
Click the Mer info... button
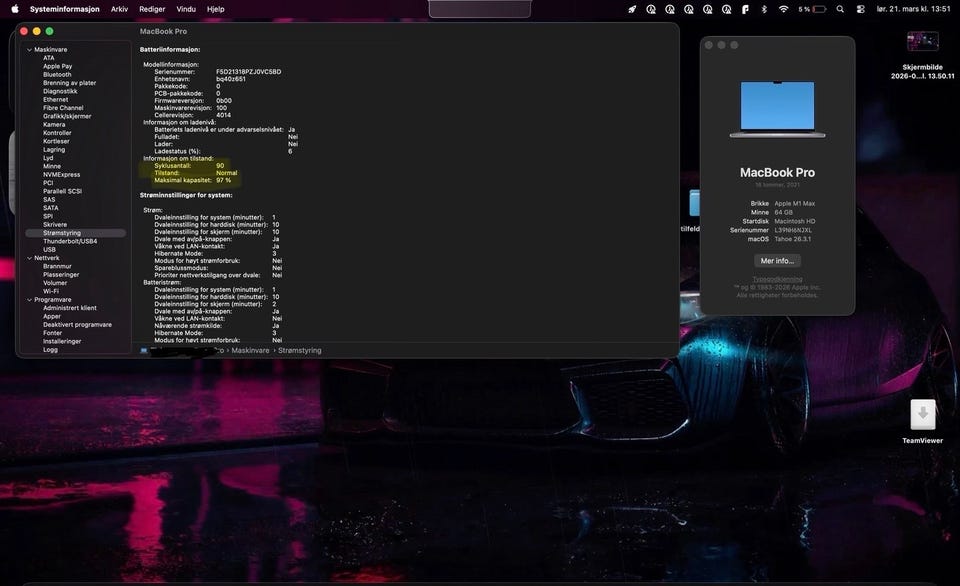pyautogui.click(x=777, y=261)
